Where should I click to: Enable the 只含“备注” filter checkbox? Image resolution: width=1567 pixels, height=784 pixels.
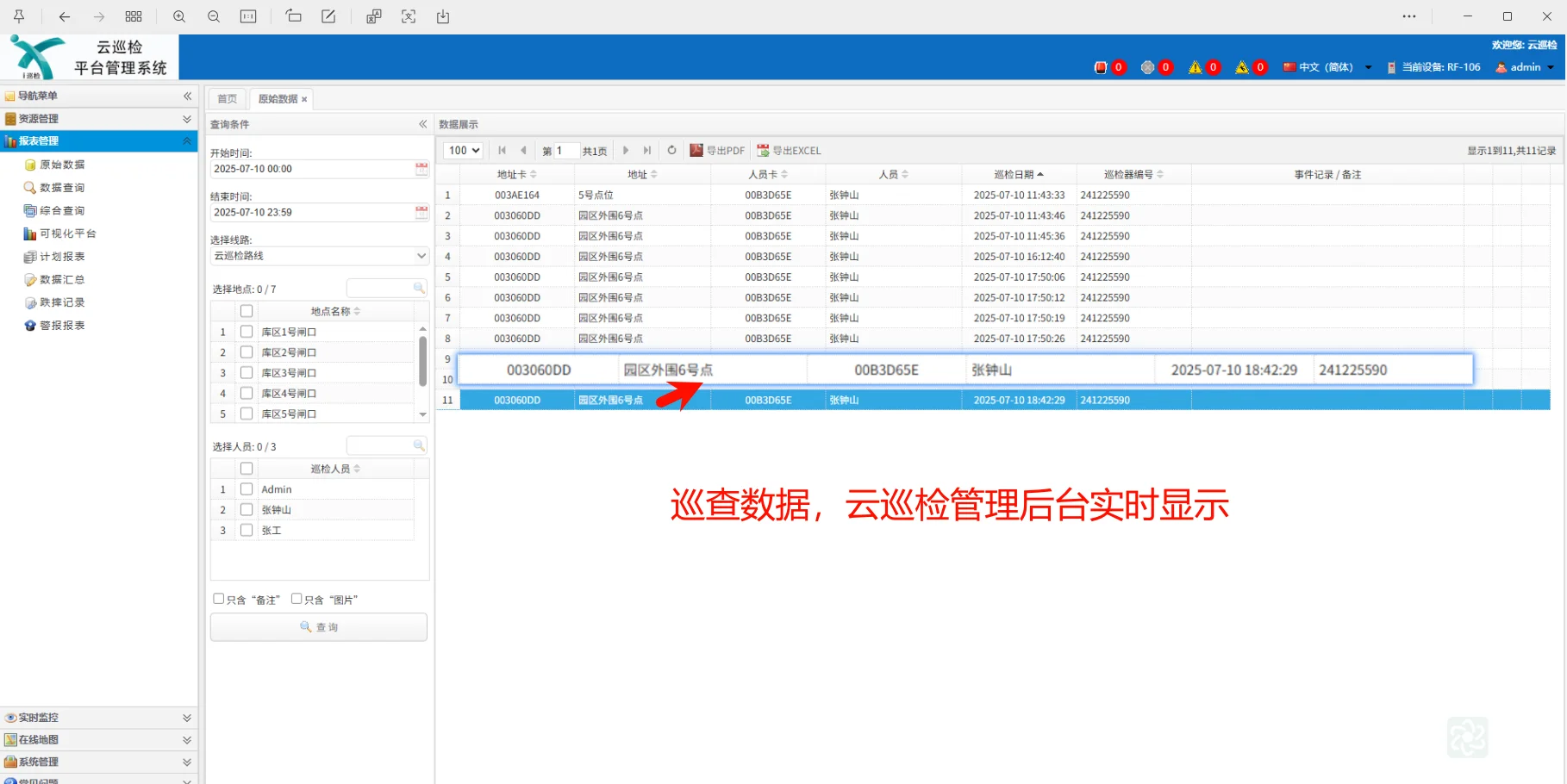click(x=219, y=597)
